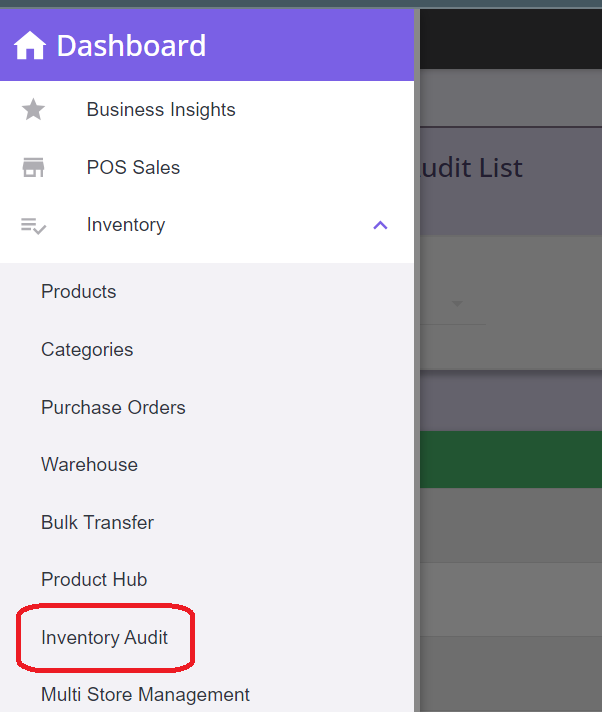Collapse the Inventory menu chevron
Viewport: 602px width, 712px height.
click(380, 226)
